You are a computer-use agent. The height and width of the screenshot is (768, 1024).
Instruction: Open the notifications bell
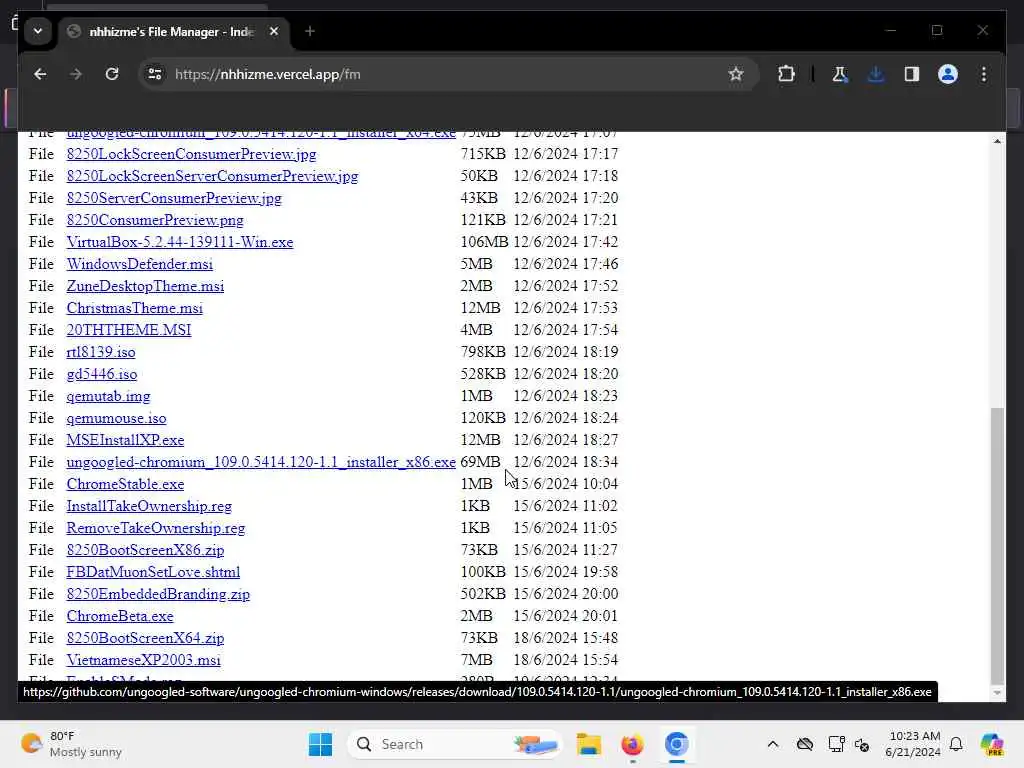pyautogui.click(x=956, y=744)
